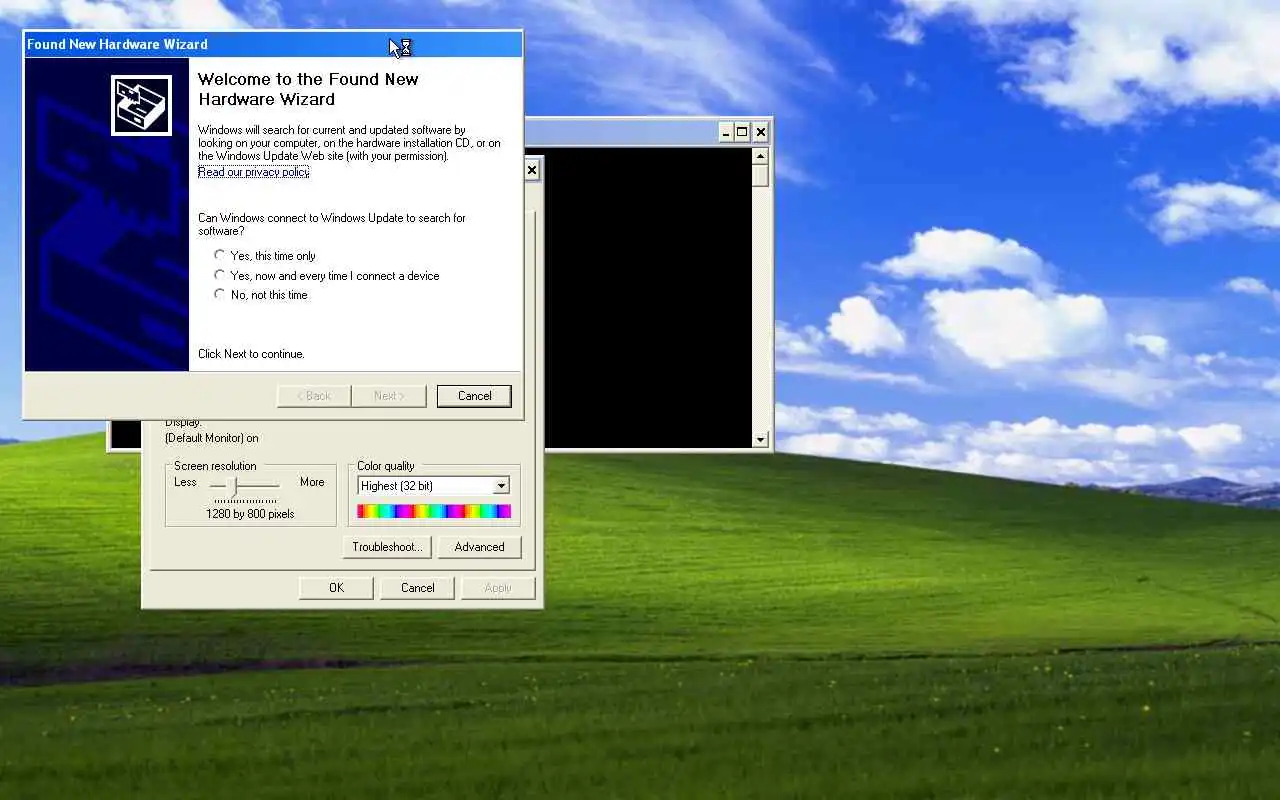Cancel the Display Properties dialog
Image resolution: width=1280 pixels, height=800 pixels.
pyautogui.click(x=417, y=588)
